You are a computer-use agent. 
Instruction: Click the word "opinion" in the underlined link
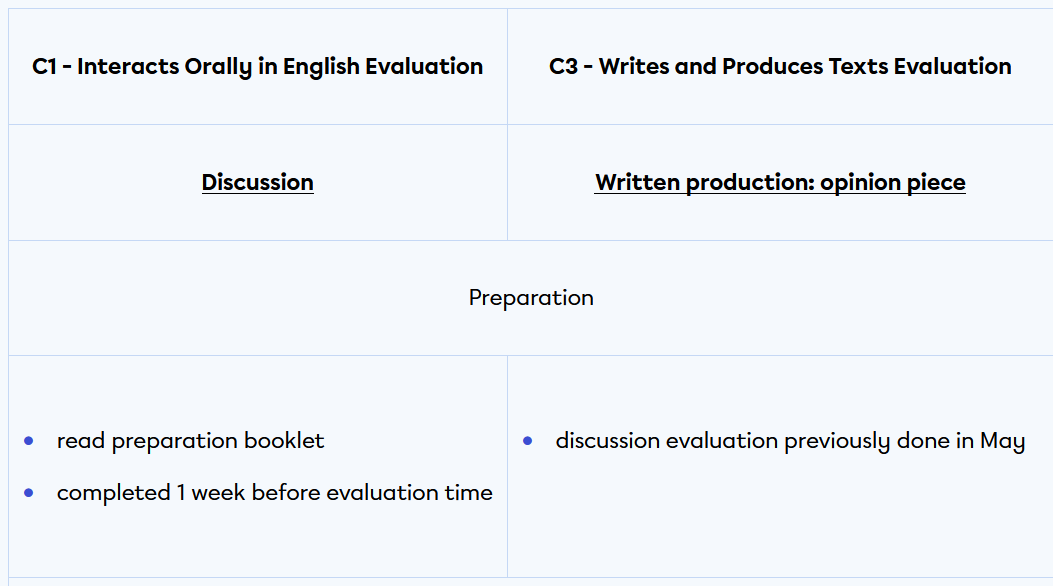coord(857,182)
